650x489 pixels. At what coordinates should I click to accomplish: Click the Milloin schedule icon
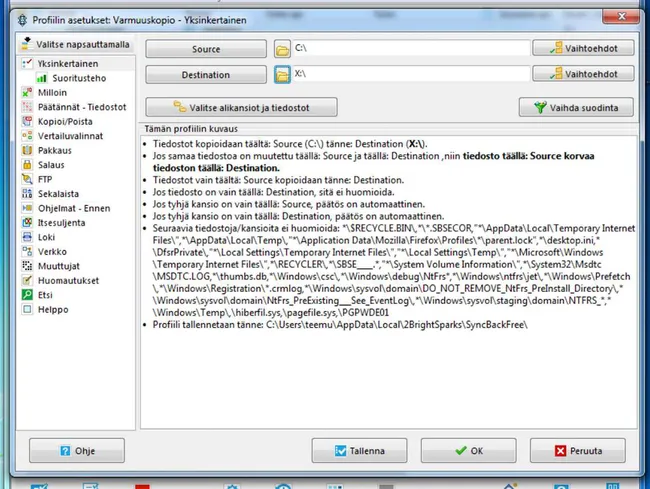27,92
